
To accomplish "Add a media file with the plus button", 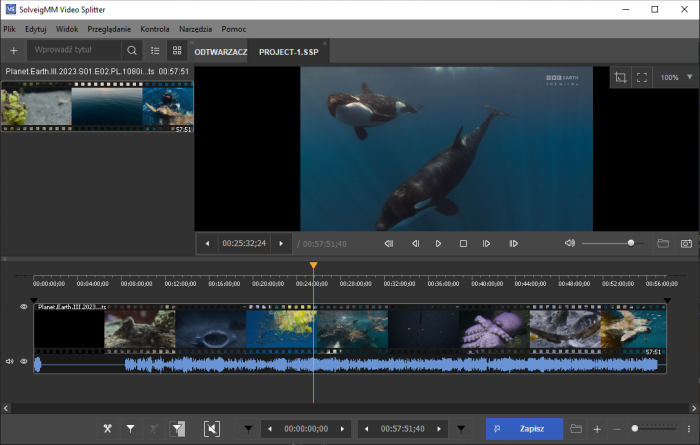I will click(x=13, y=50).
